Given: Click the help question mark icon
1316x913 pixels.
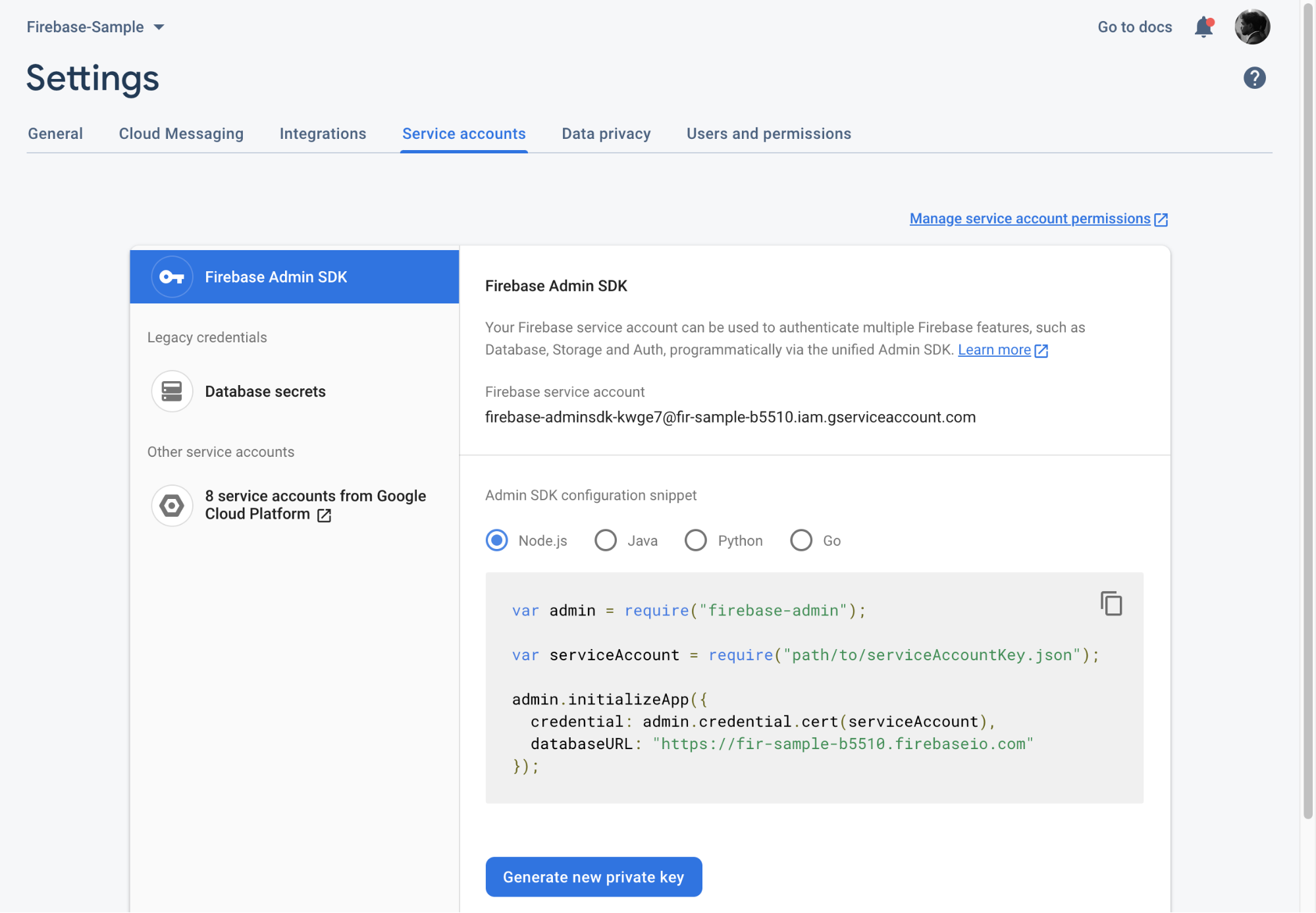Looking at the screenshot, I should 1254,78.
